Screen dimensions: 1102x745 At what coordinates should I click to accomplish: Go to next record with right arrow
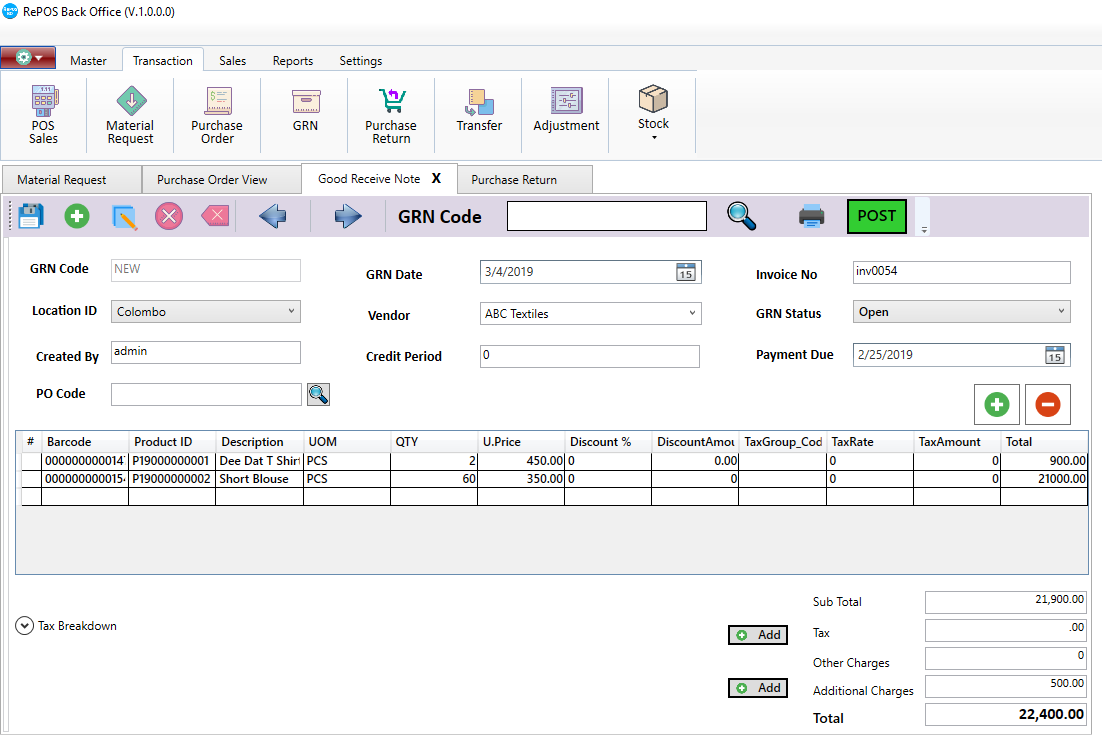pyautogui.click(x=348, y=216)
